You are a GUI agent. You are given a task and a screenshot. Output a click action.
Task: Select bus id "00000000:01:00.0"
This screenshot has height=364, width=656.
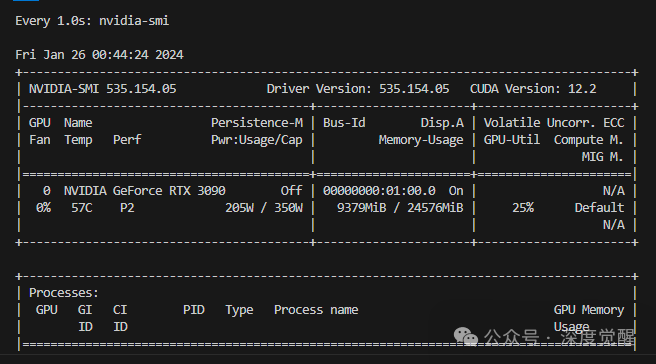pyautogui.click(x=379, y=191)
